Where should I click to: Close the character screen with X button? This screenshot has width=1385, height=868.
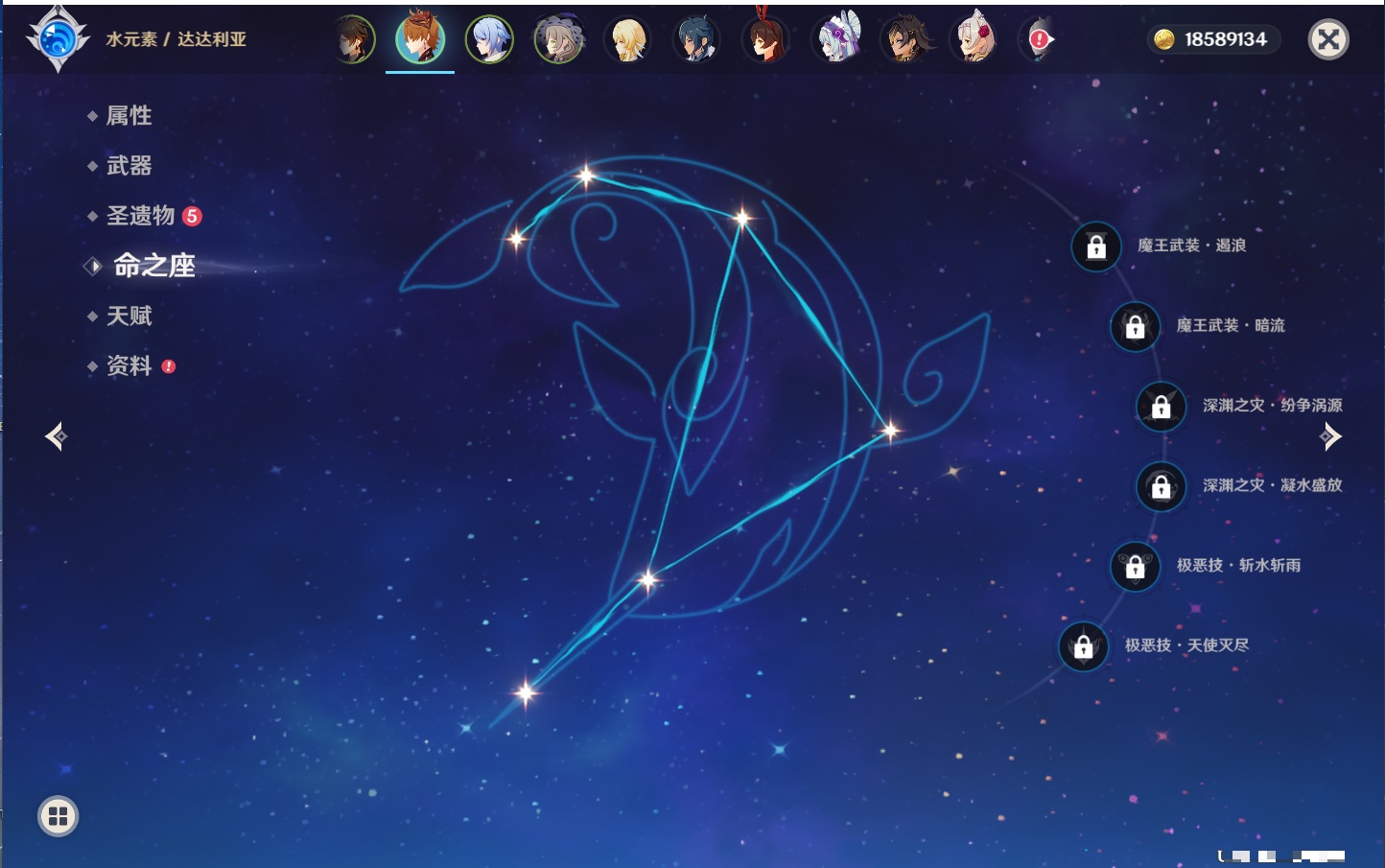pyautogui.click(x=1328, y=39)
